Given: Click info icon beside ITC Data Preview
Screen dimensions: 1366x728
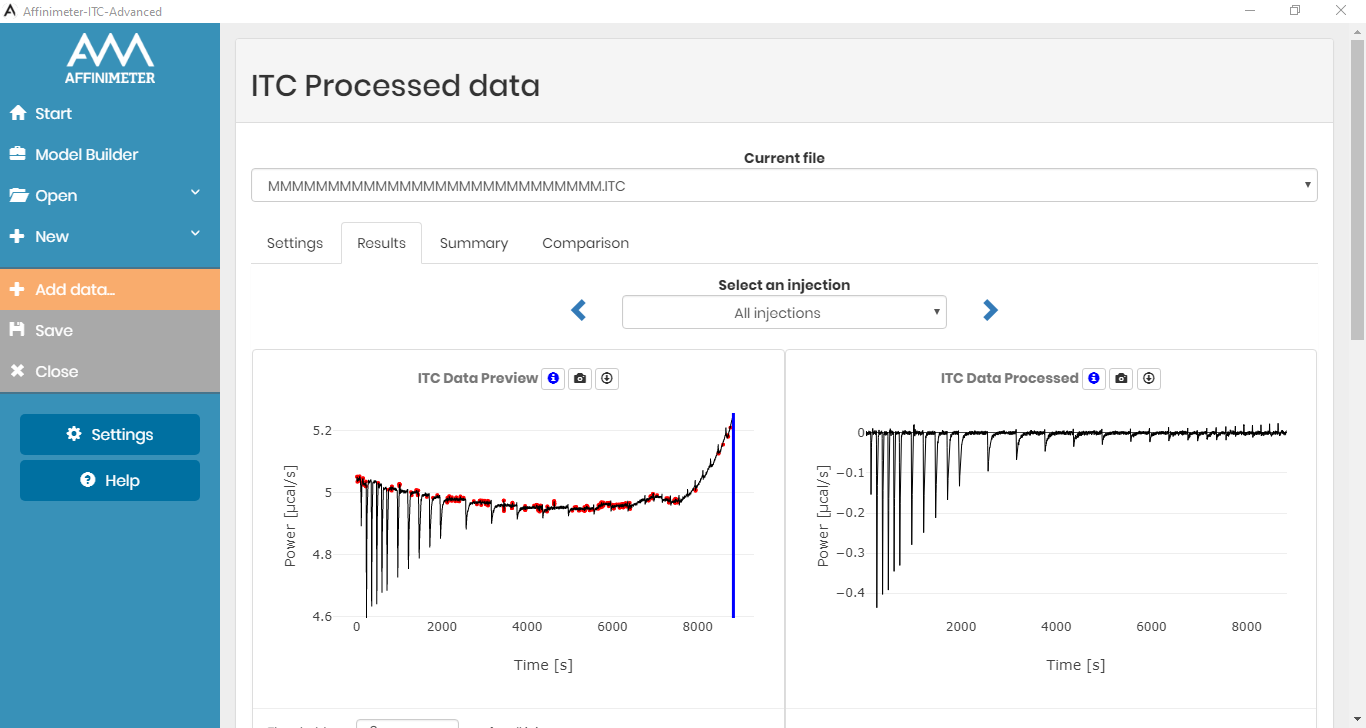Looking at the screenshot, I should click(553, 378).
